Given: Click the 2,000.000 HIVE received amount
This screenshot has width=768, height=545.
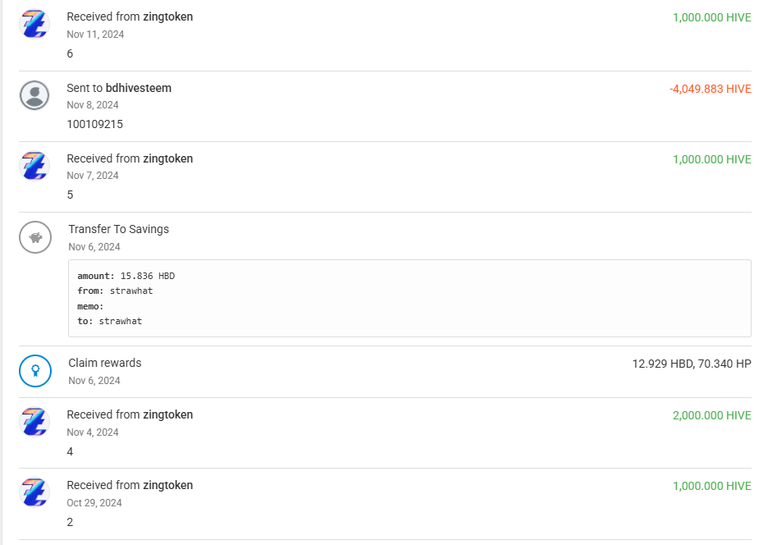Looking at the screenshot, I should coord(712,415).
